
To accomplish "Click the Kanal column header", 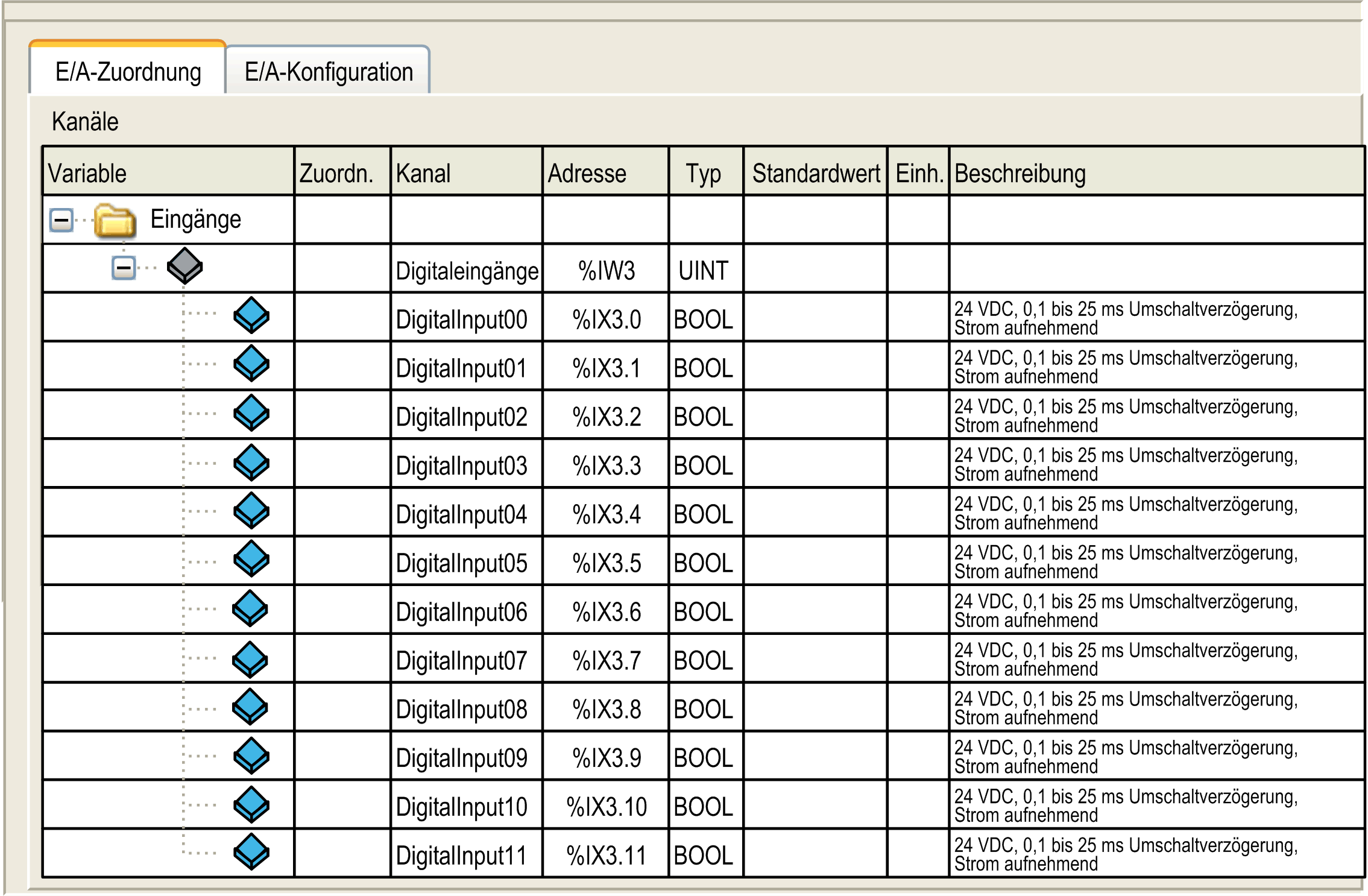I will (467, 171).
